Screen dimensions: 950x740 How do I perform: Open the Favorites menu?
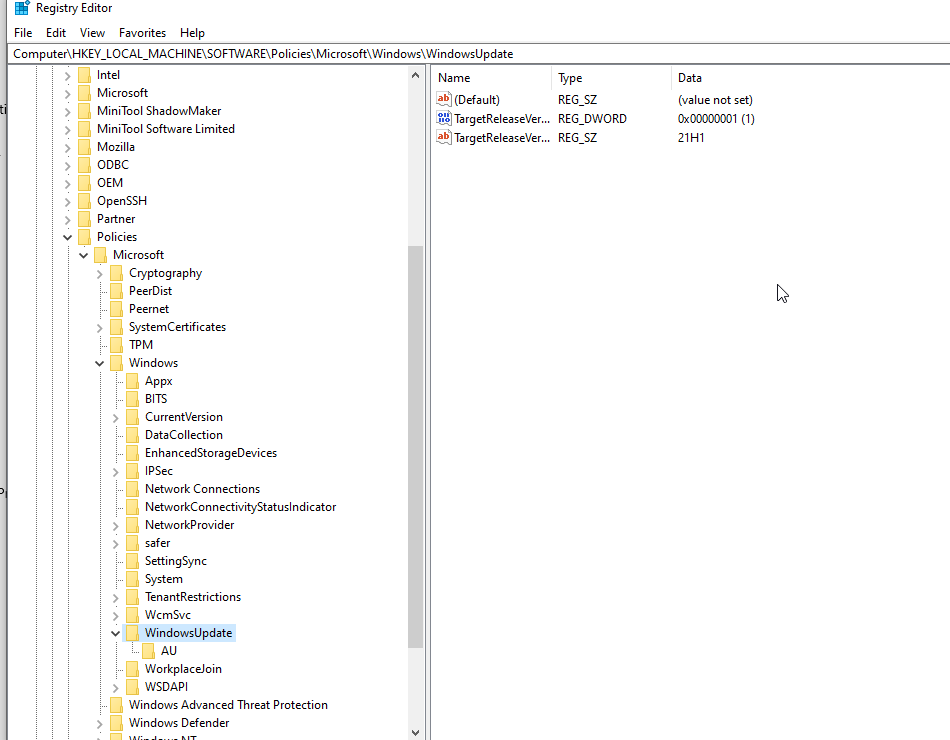point(142,33)
